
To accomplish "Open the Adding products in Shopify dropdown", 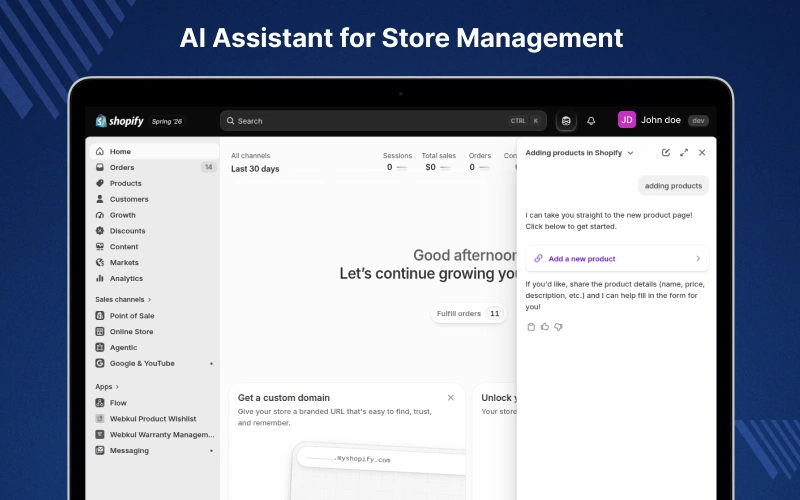I will pyautogui.click(x=579, y=153).
